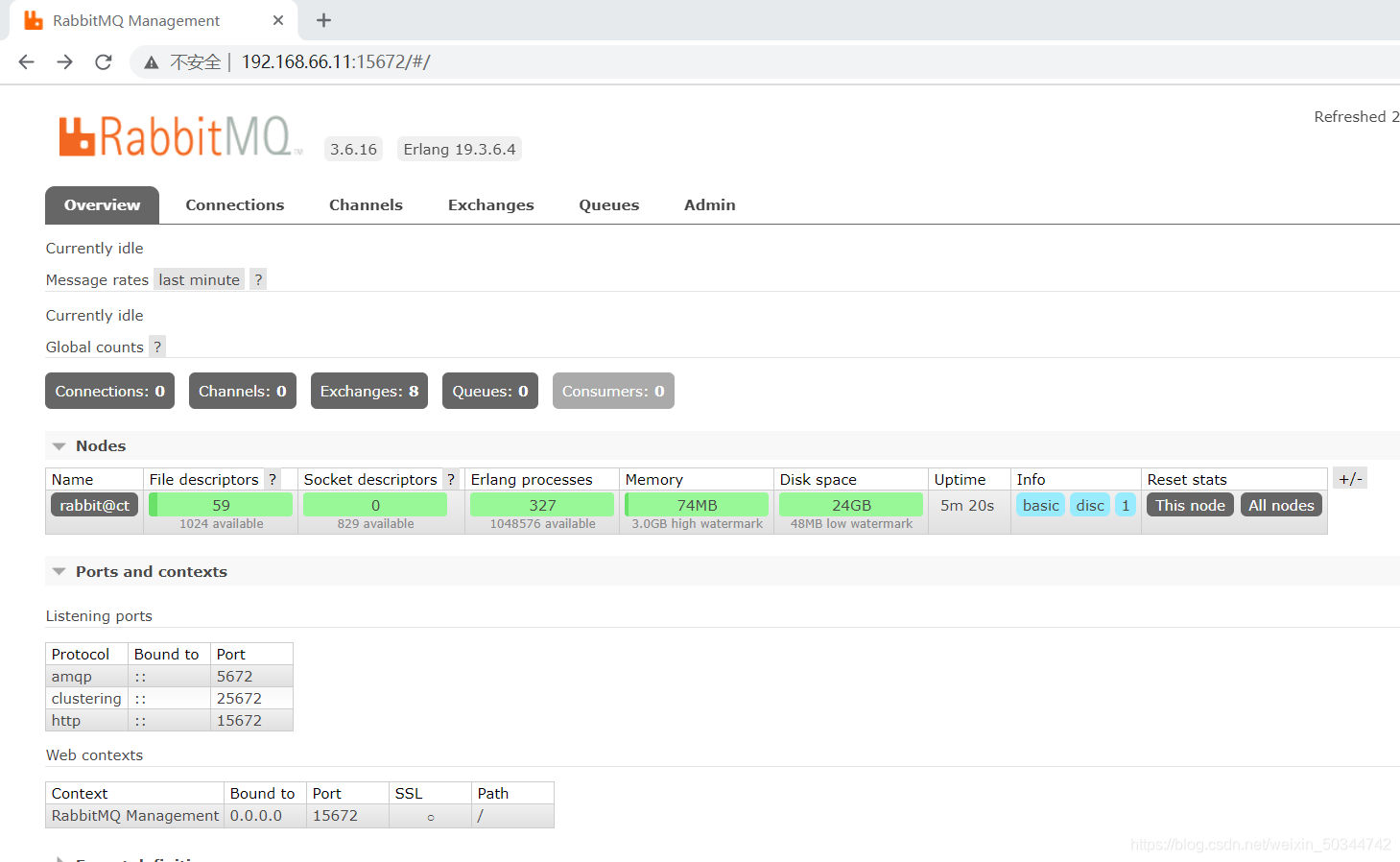Click the not-secure warning icon
Screen dimensions: 1400x862
coord(151,62)
